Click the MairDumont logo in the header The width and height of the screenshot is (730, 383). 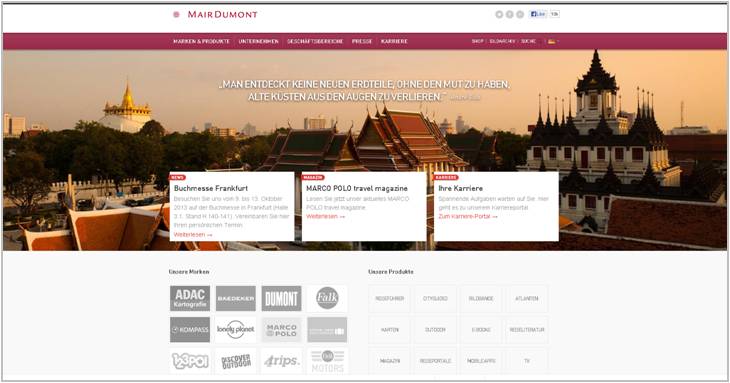point(215,14)
